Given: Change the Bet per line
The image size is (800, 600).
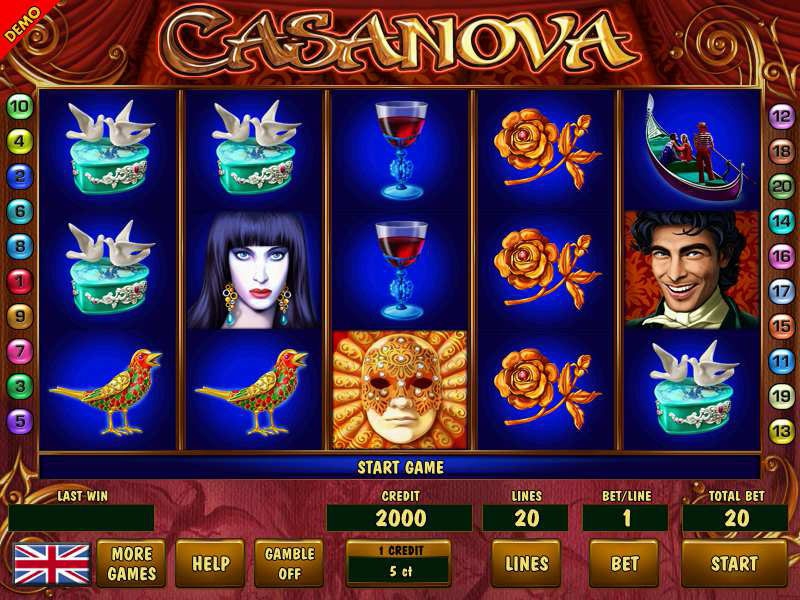Looking at the screenshot, I should click(x=624, y=563).
